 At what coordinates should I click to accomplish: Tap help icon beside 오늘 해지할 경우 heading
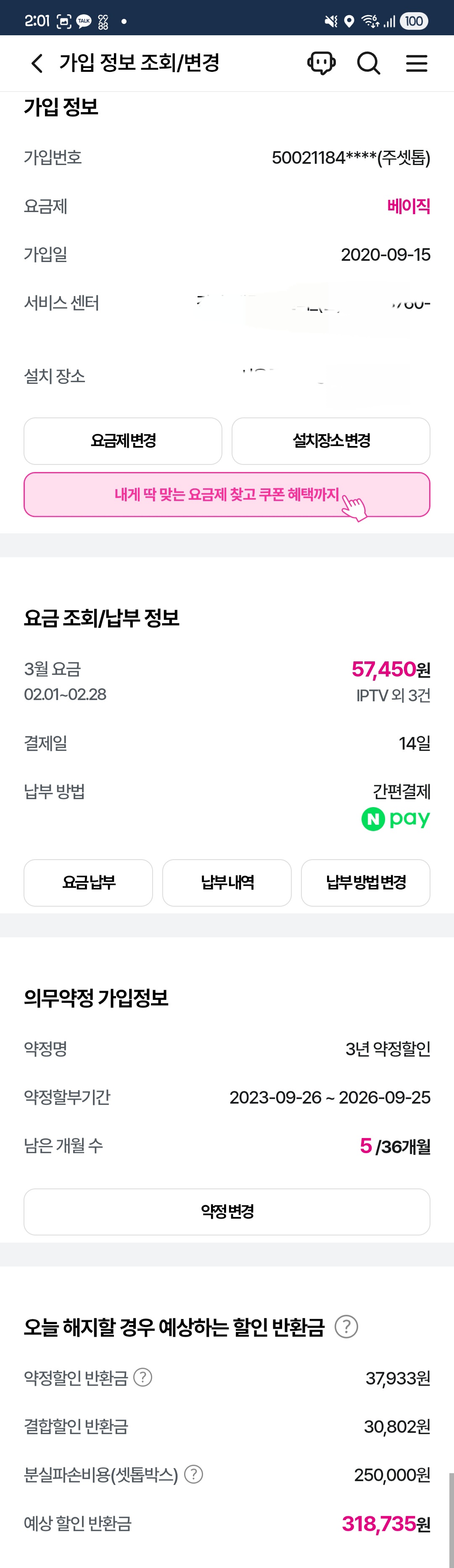pos(346,1327)
